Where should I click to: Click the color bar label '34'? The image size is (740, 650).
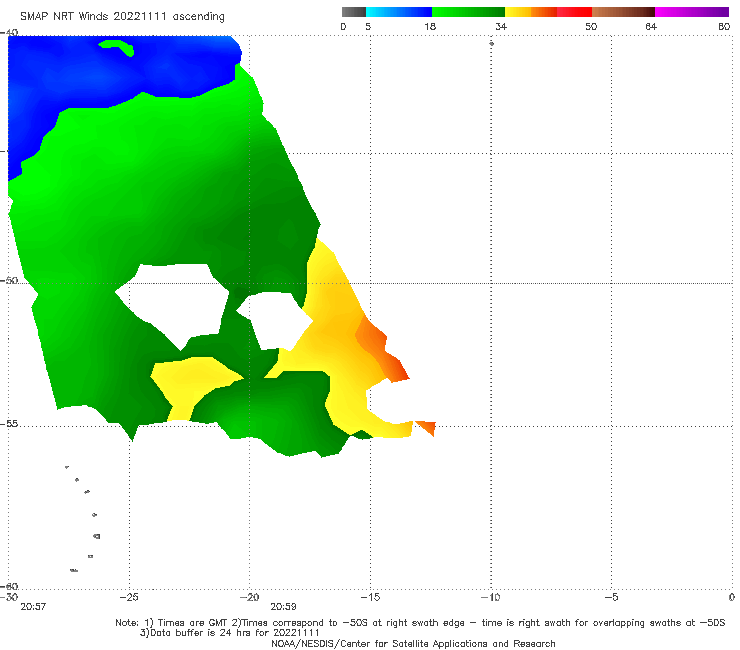pyautogui.click(x=501, y=26)
